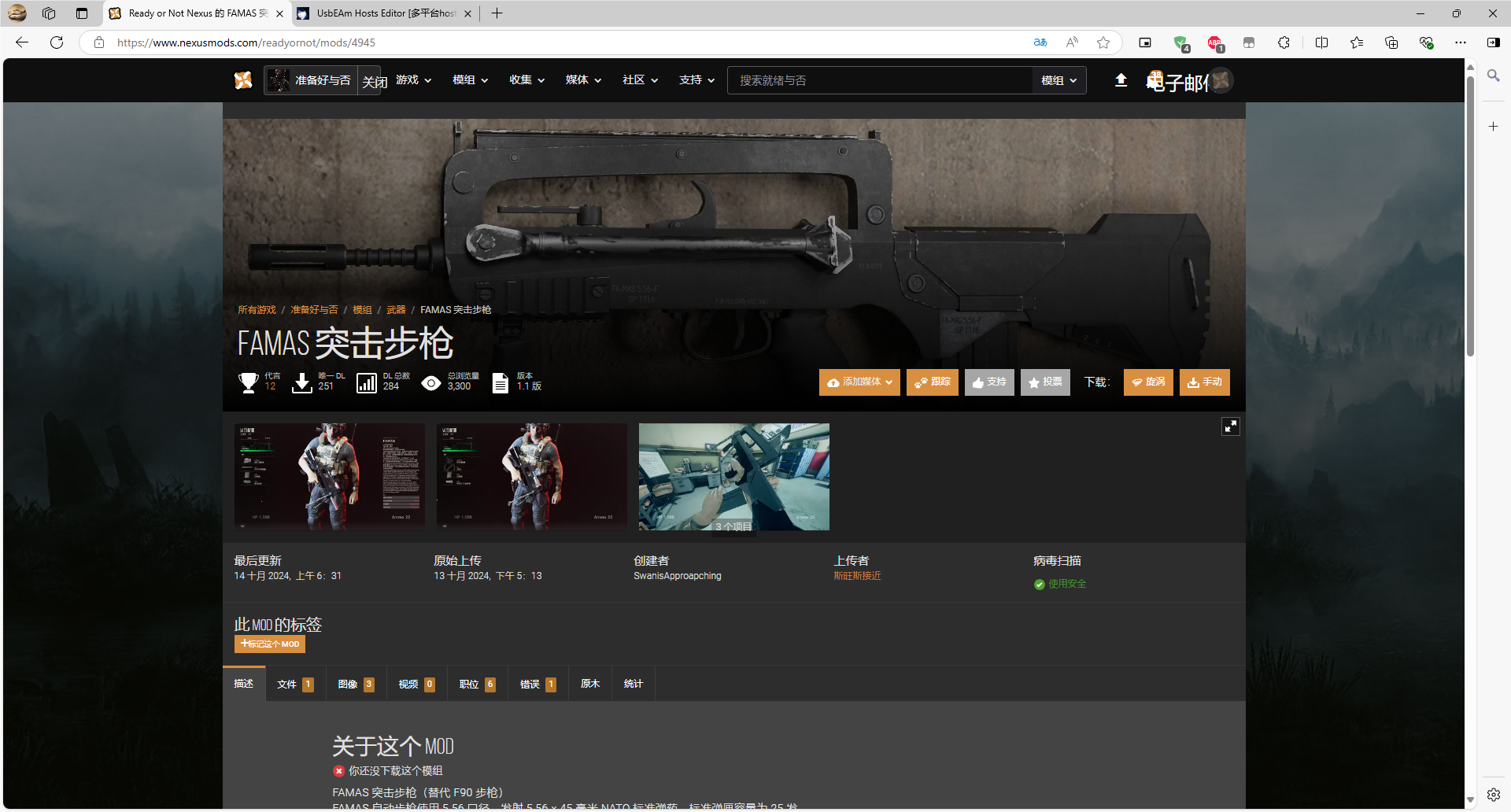Switch to the 视频 tab
The width and height of the screenshot is (1511, 812).
click(x=416, y=685)
